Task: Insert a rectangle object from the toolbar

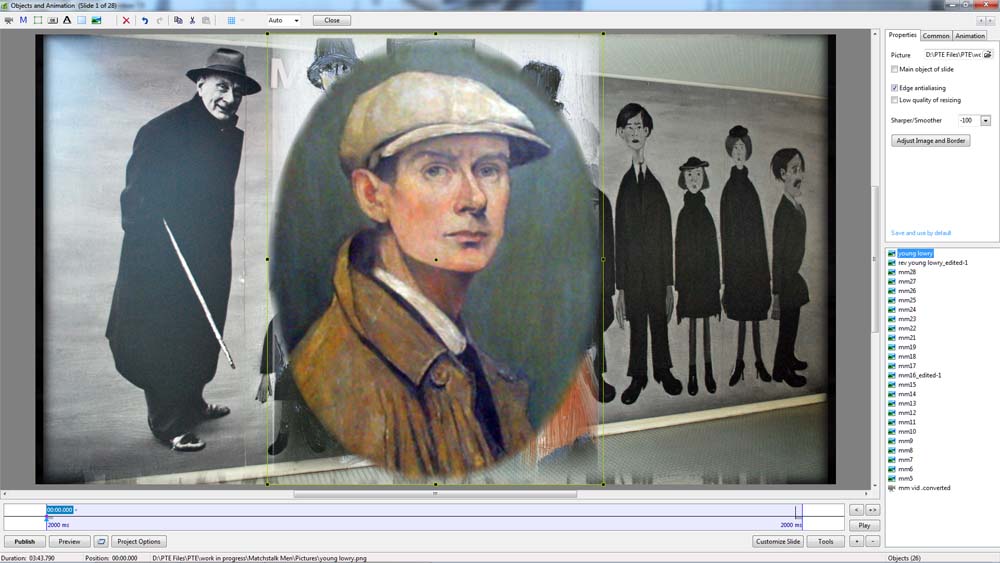Action: tap(82, 20)
